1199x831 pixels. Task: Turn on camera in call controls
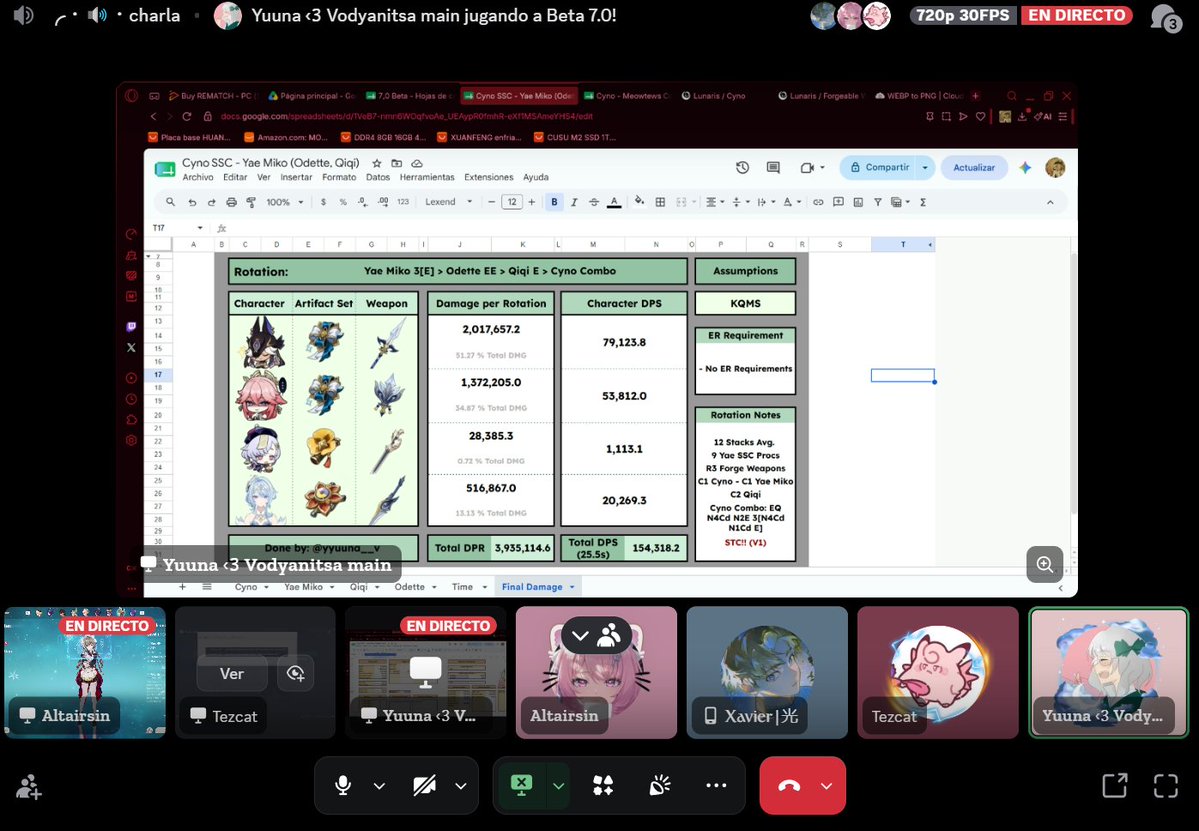click(424, 785)
